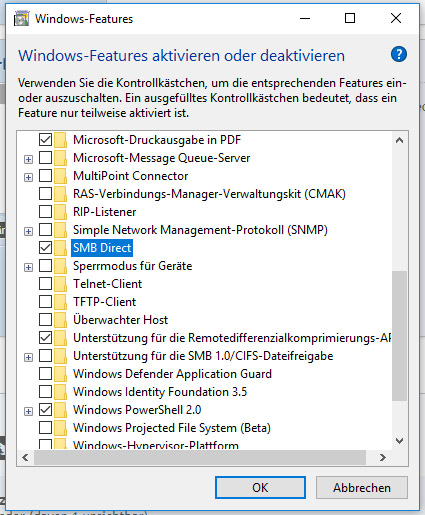Viewport: 425px width, 515px height.
Task: Confirm changes with the OK button
Action: [260, 488]
